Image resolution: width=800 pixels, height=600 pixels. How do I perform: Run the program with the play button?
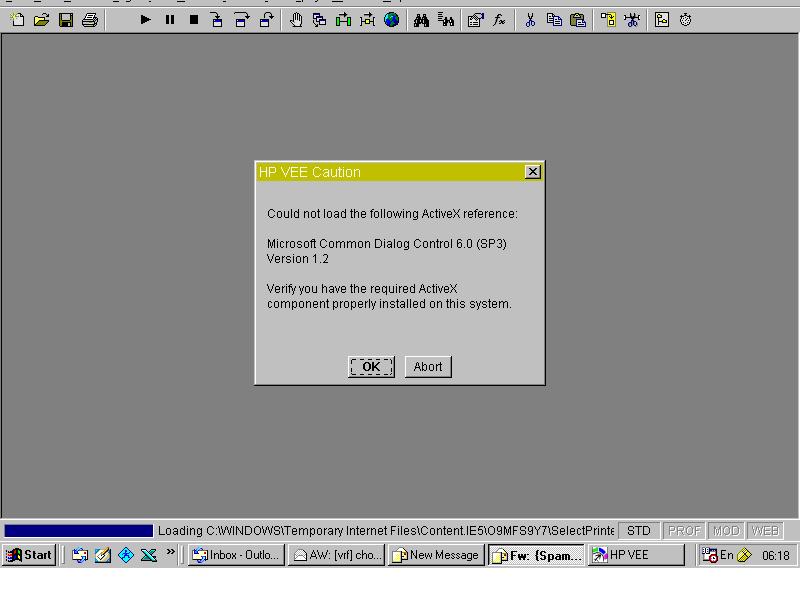pyautogui.click(x=146, y=20)
